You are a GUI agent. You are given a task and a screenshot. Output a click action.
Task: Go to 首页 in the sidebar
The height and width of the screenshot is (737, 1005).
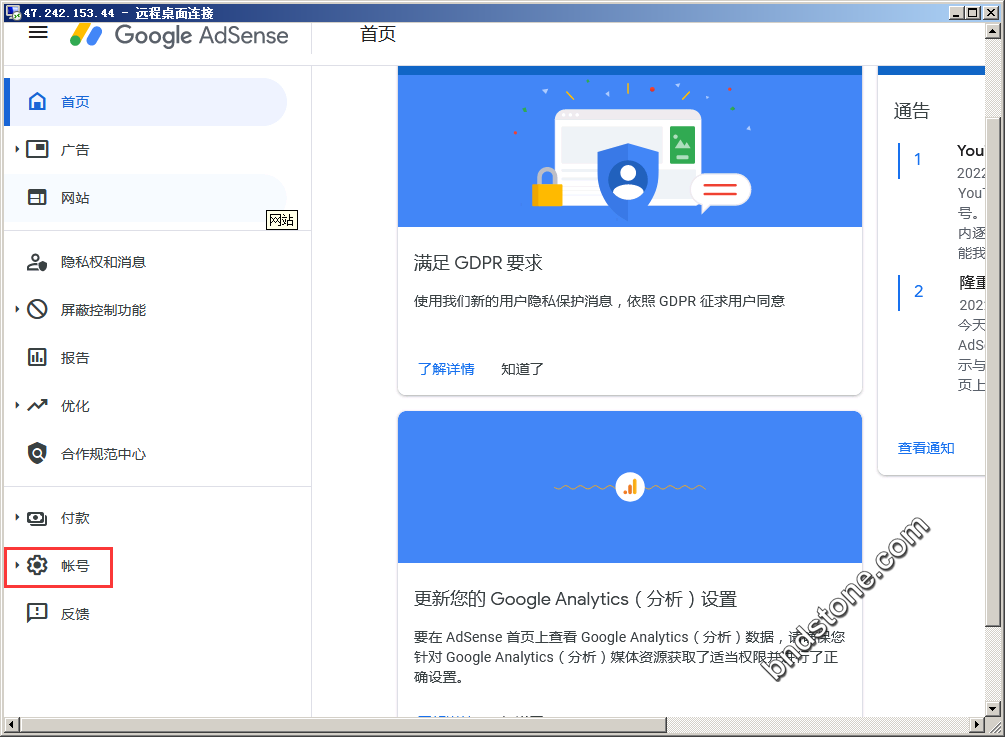pyautogui.click(x=145, y=102)
